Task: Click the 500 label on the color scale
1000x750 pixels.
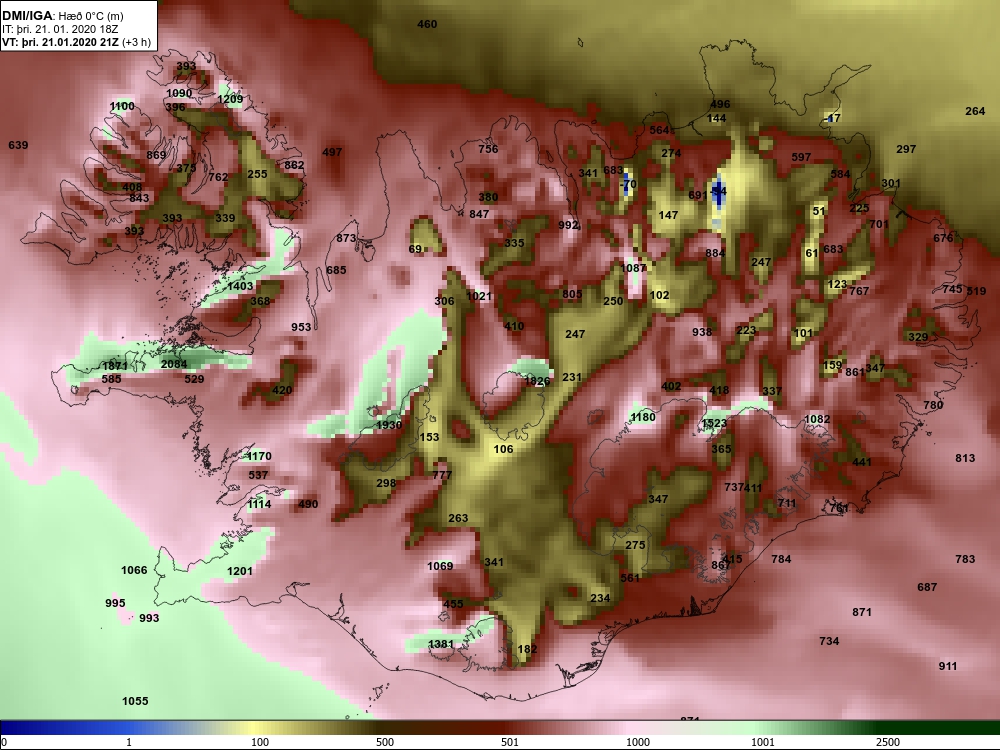Action: pos(385,742)
